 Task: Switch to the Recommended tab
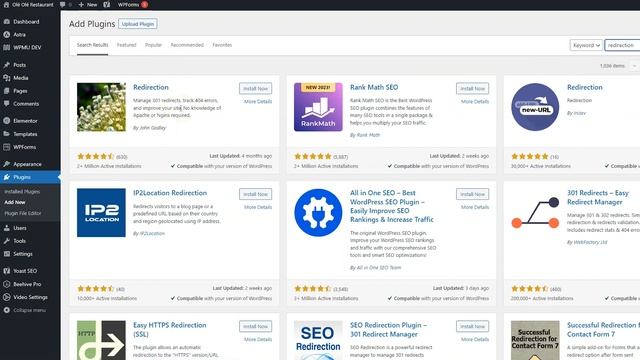point(187,45)
